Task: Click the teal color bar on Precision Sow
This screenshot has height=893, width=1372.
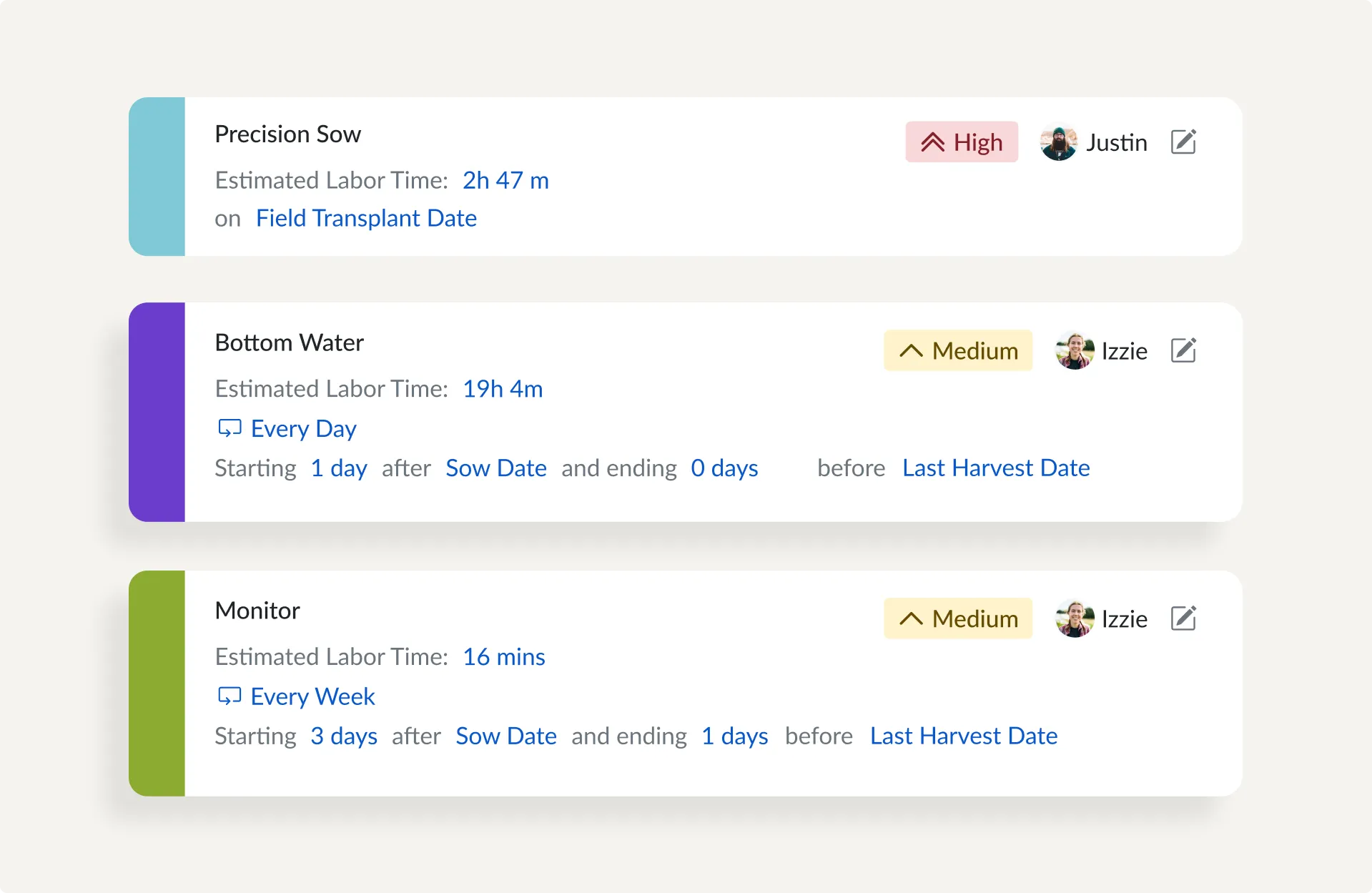Action: 157,177
